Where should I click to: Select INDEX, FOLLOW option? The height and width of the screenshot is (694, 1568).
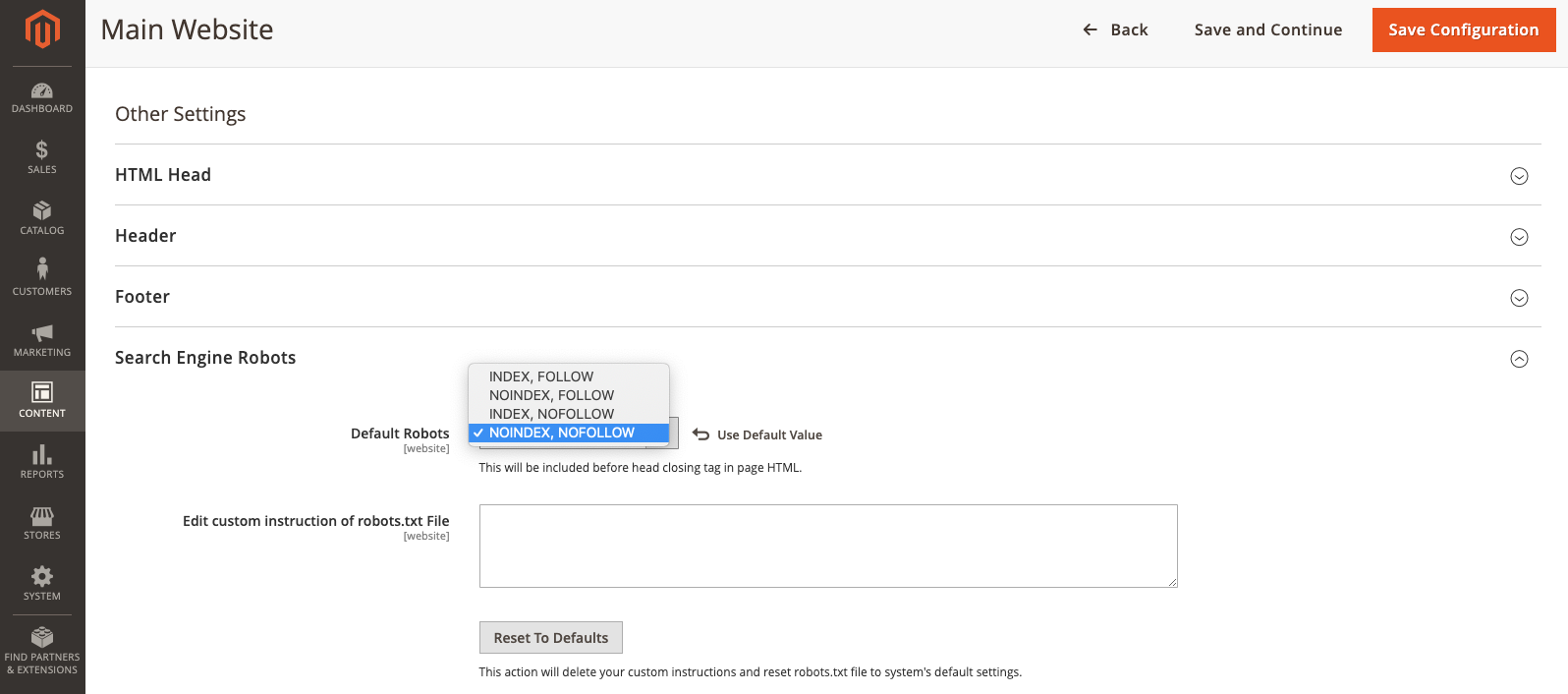point(541,376)
